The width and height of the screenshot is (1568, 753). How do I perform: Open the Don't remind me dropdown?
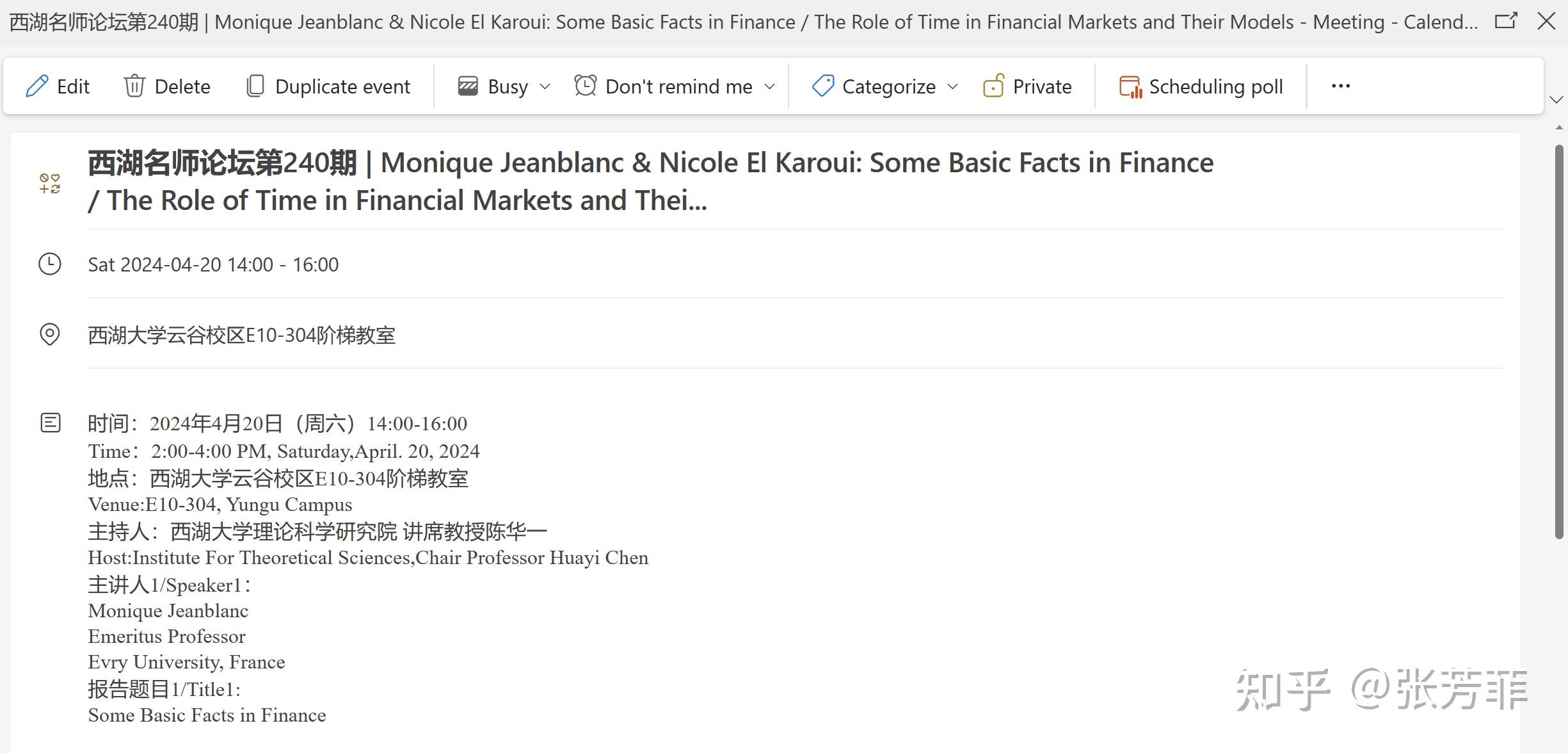click(770, 86)
